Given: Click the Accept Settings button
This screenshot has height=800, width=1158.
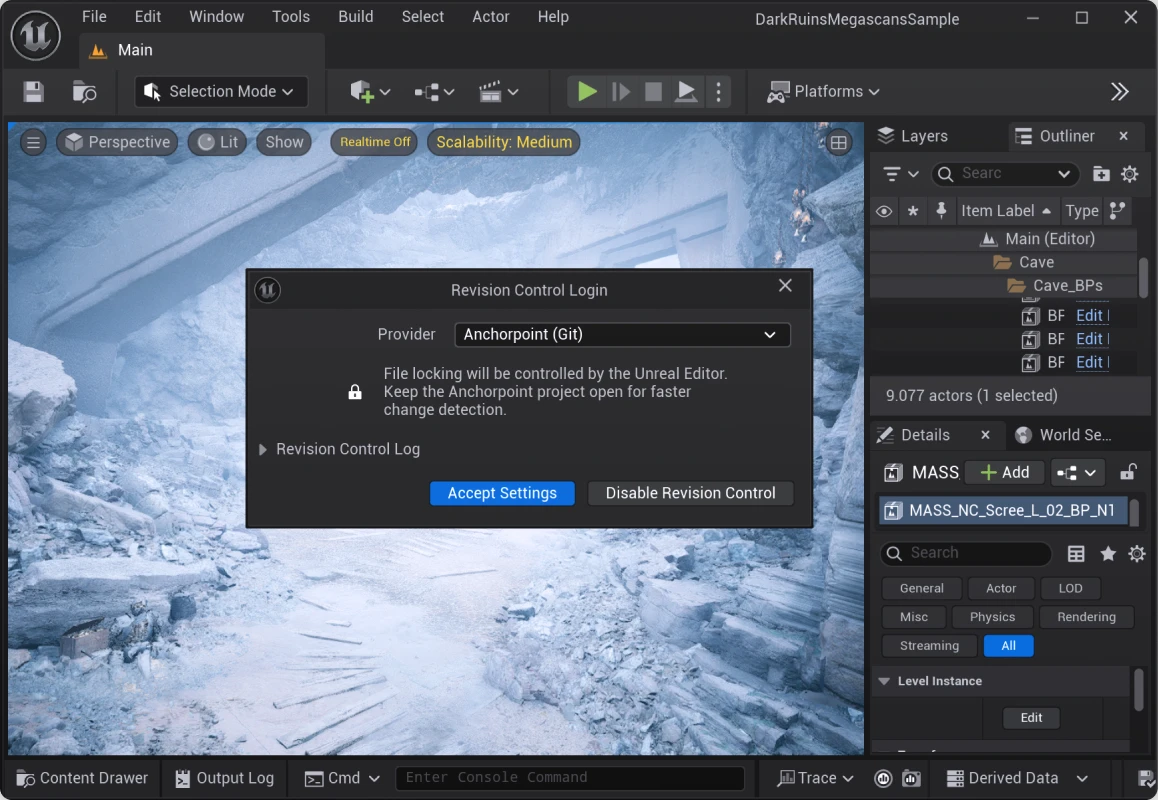Looking at the screenshot, I should point(502,493).
